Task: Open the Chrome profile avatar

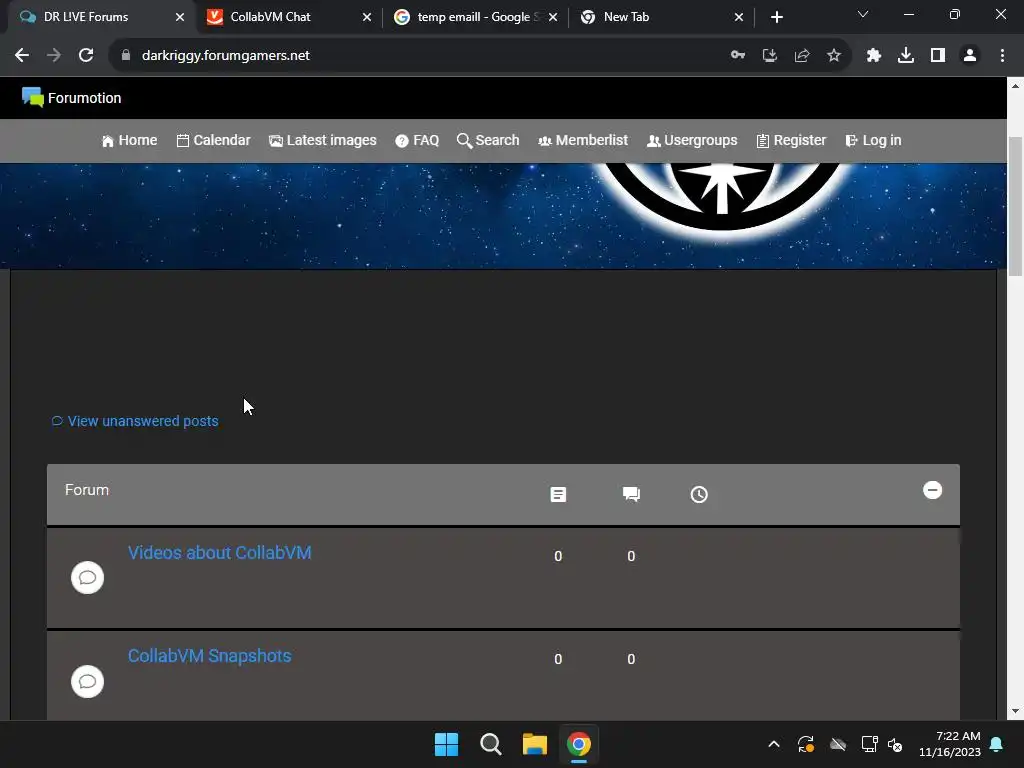Action: [970, 56]
